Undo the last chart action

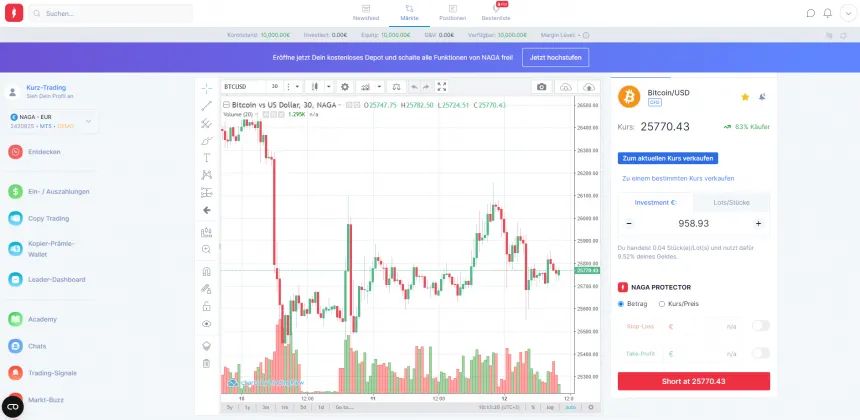(x=414, y=87)
